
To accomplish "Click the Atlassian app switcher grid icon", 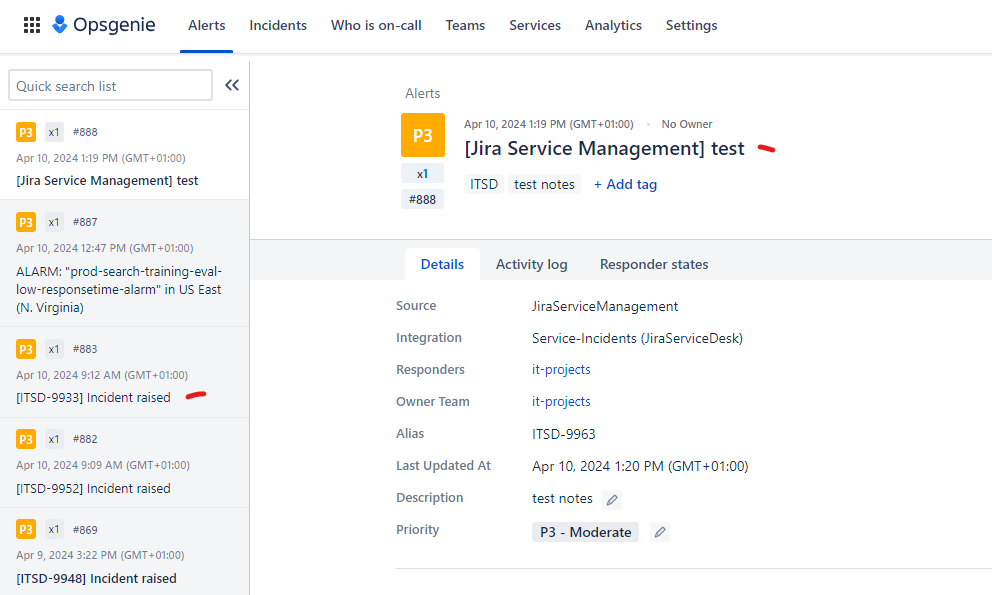I will [31, 25].
